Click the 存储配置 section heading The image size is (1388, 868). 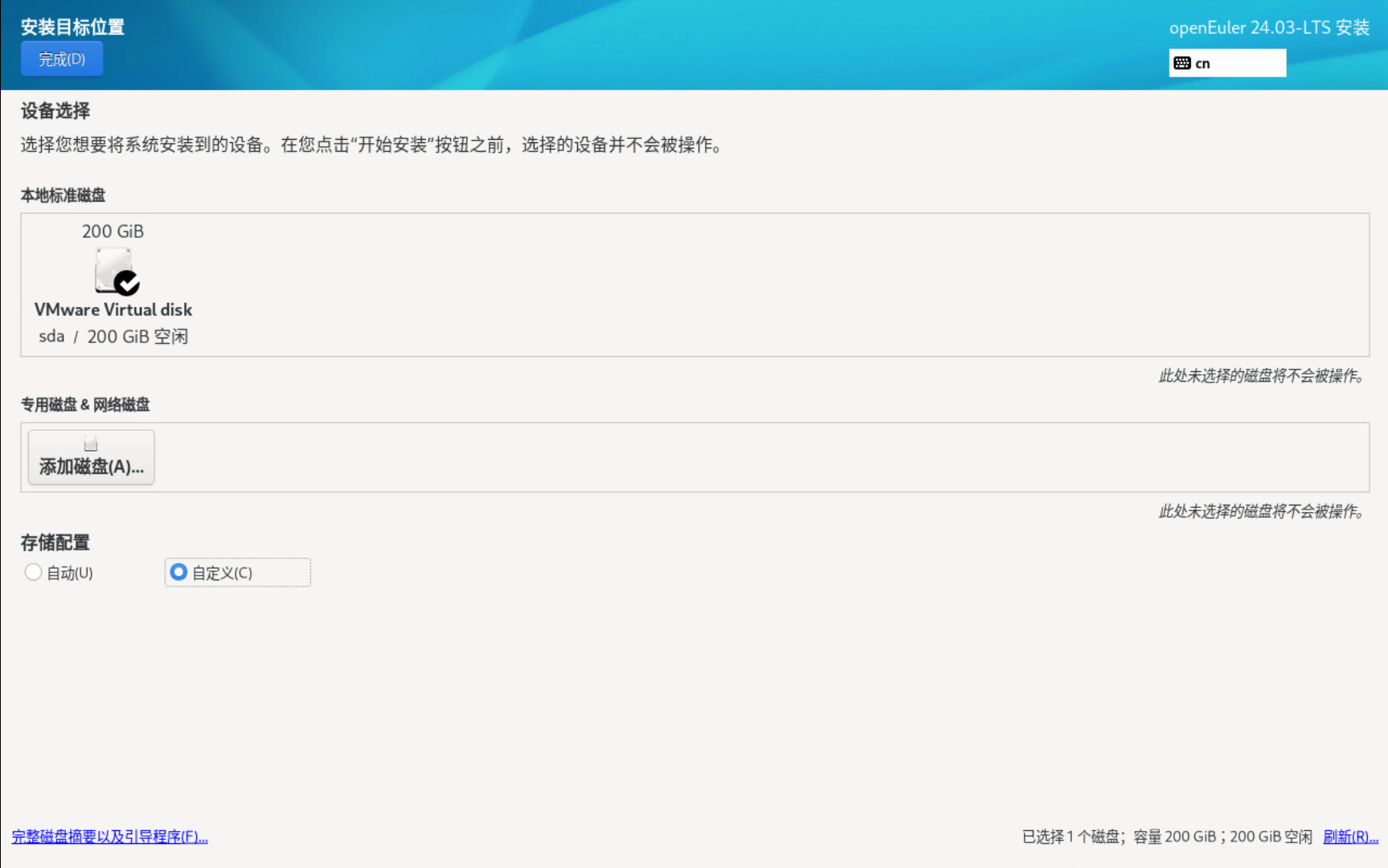[55, 543]
